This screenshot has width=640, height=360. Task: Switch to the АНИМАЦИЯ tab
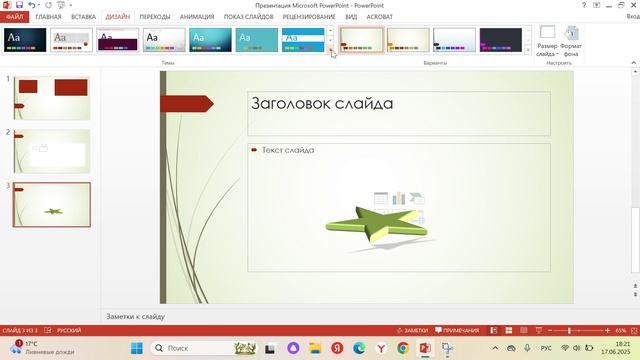[197, 17]
